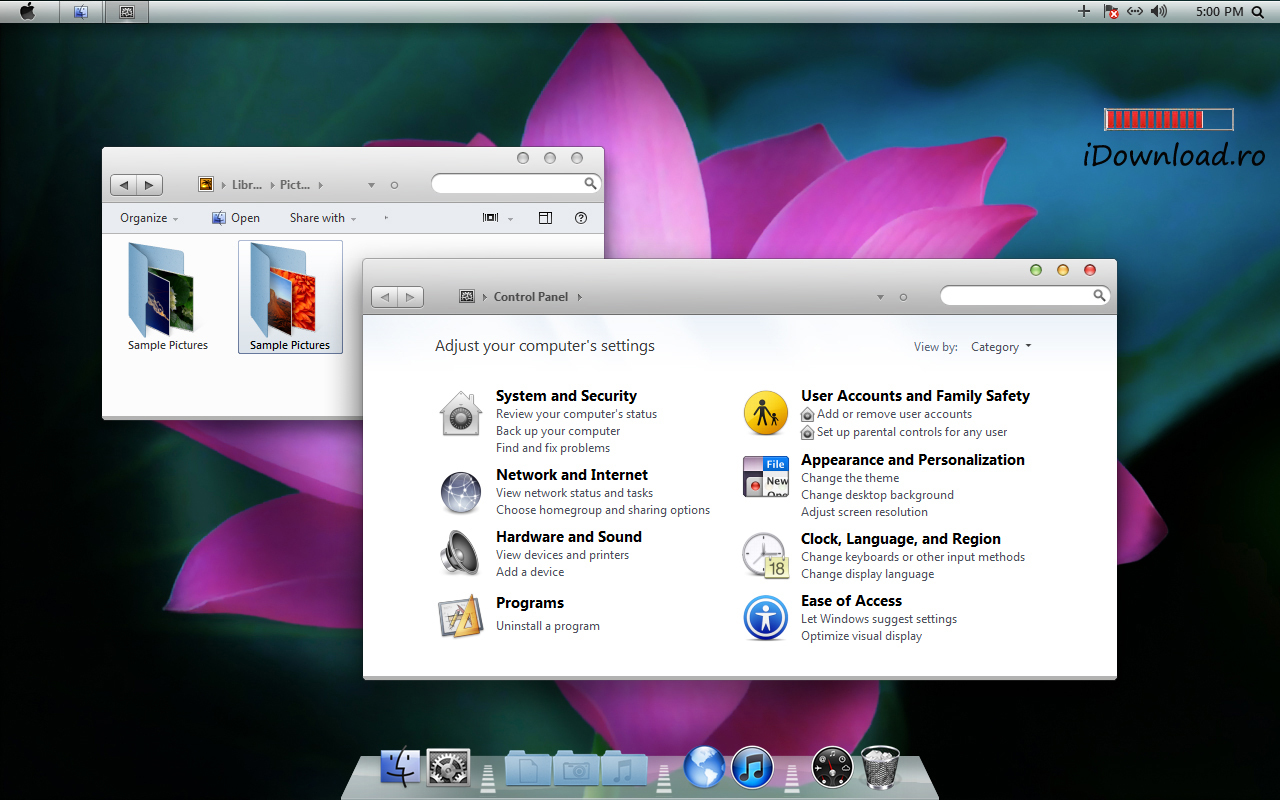
Task: Expand the View by Category dropdown
Action: coord(1001,347)
